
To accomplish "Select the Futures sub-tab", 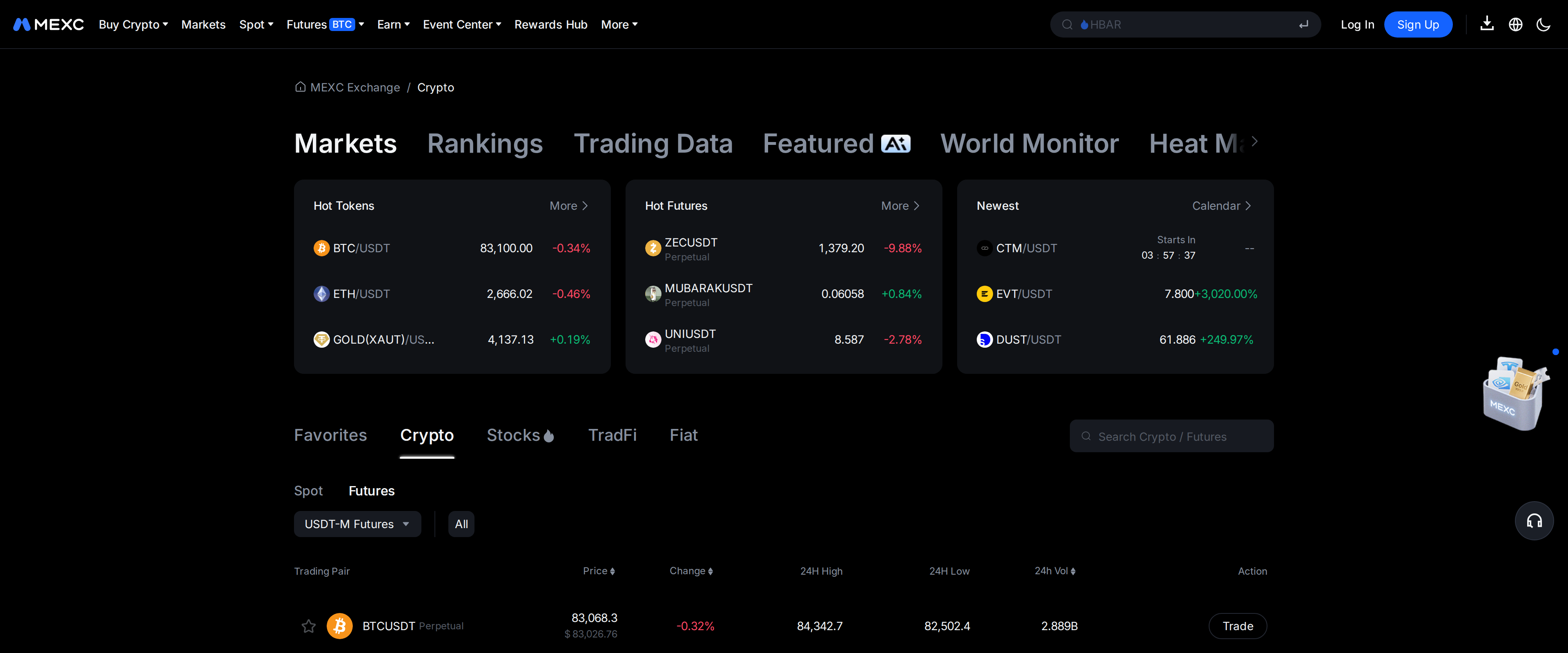I will (x=371, y=491).
